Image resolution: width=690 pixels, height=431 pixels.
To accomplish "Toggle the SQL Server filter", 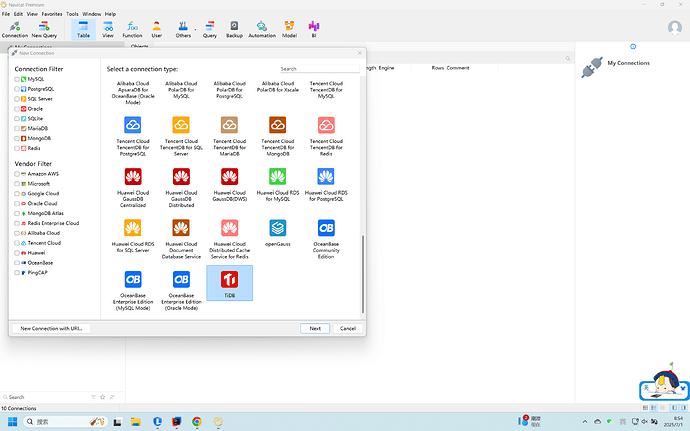I will click(x=17, y=99).
